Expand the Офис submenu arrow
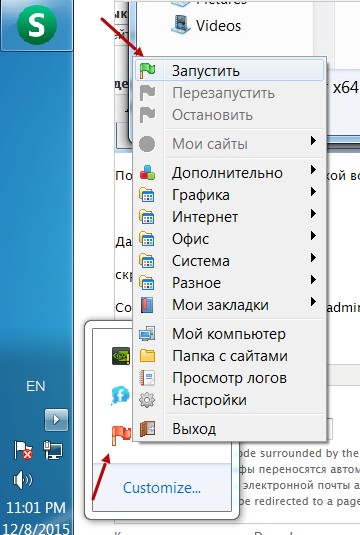 (x=313, y=236)
